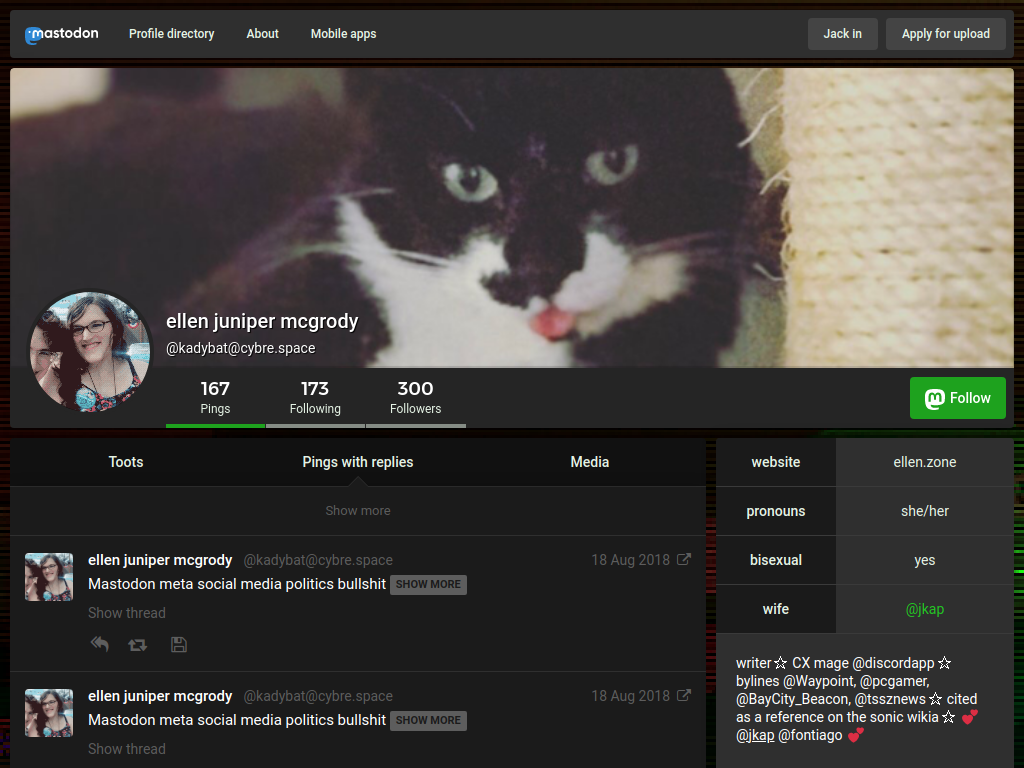Click the Mastodon logo
The height and width of the screenshot is (768, 1024).
(x=61, y=34)
